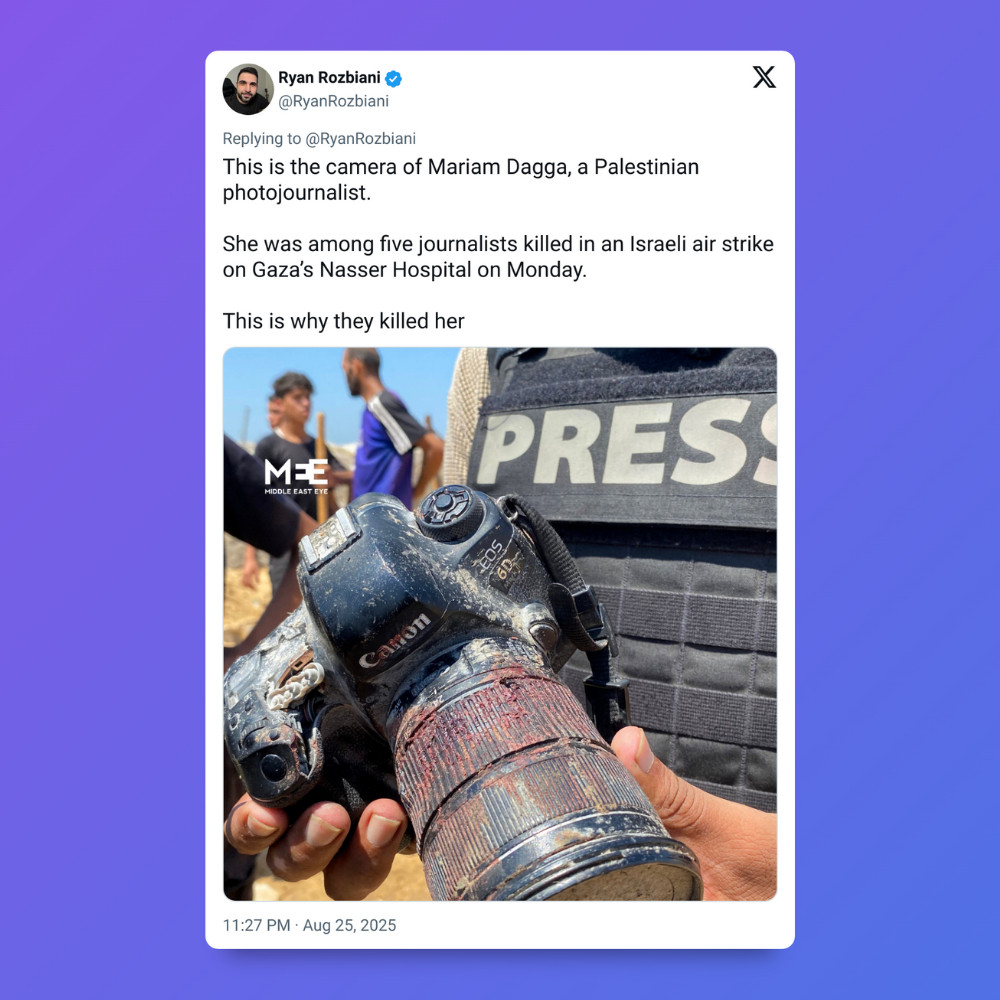Click the tweet text mentioning Mariam Dagga

(x=461, y=180)
